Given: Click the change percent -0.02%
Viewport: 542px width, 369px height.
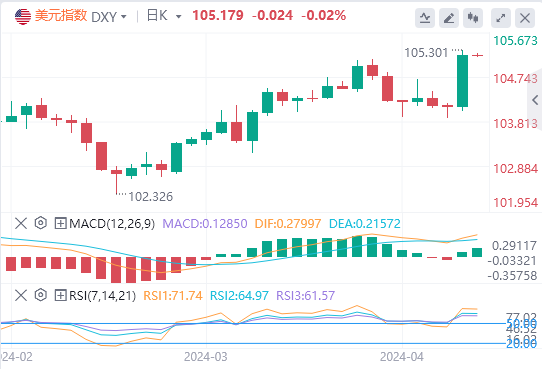Looking at the screenshot, I should point(324,16).
